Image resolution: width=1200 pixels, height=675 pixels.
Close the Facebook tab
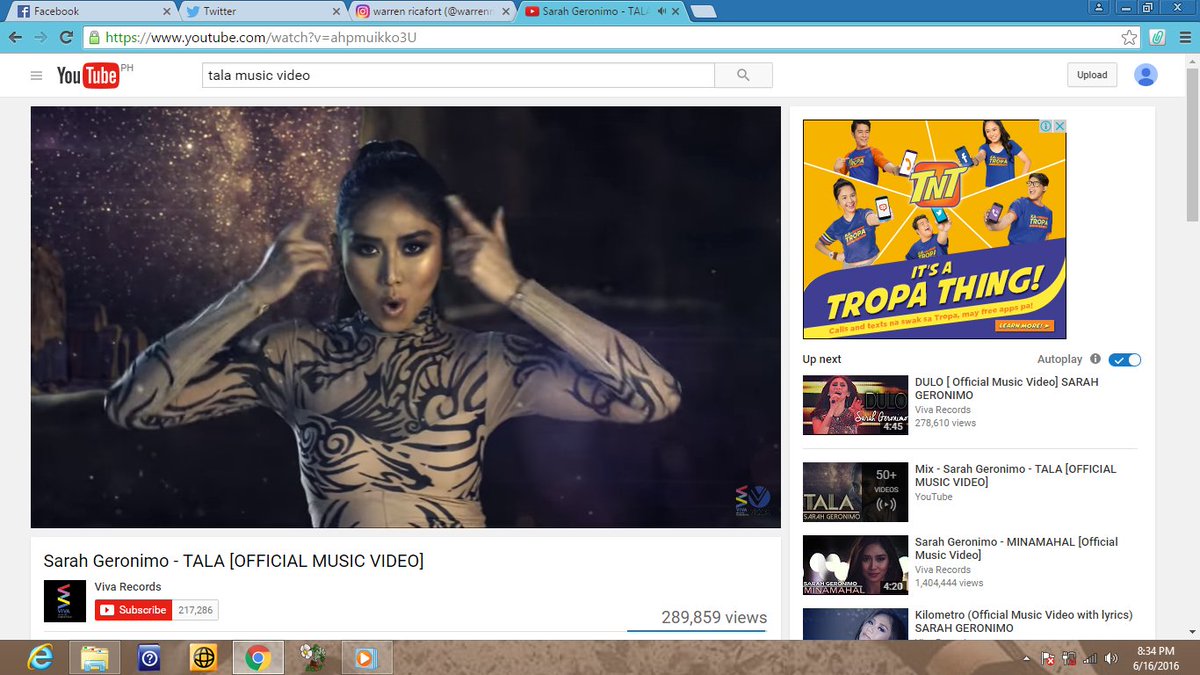(x=166, y=11)
